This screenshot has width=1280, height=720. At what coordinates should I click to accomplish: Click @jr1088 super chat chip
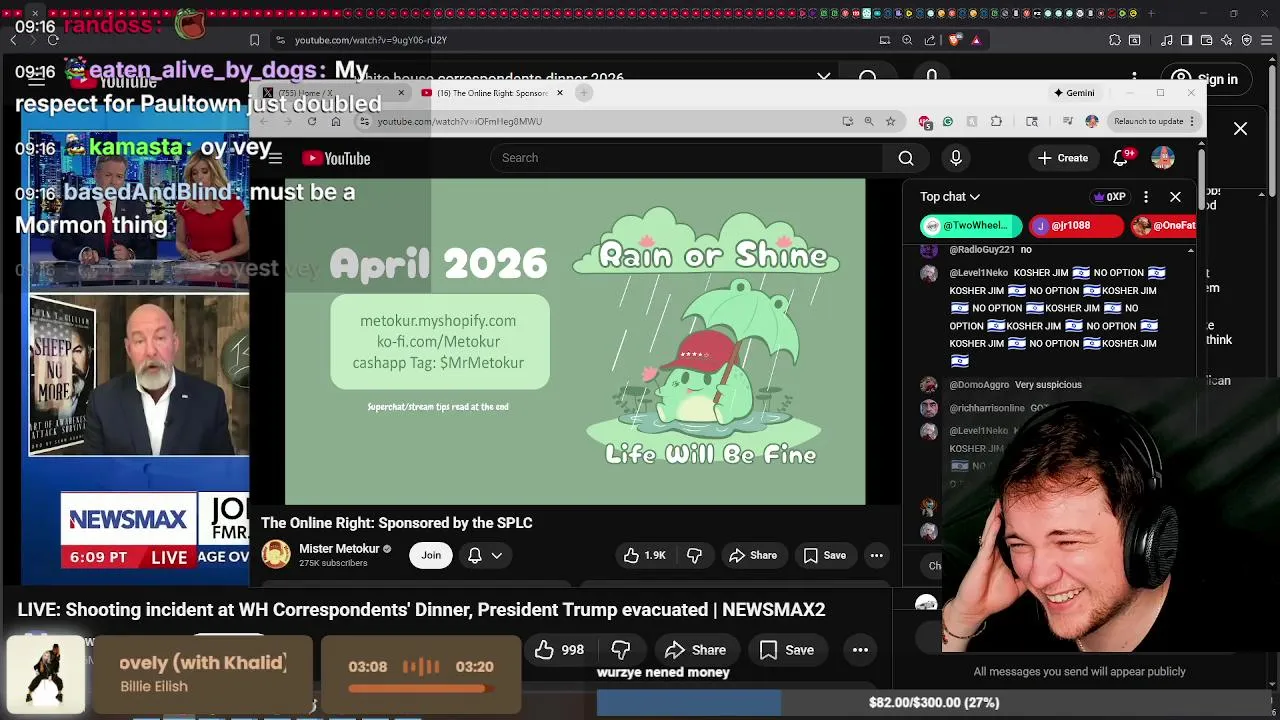(1076, 226)
